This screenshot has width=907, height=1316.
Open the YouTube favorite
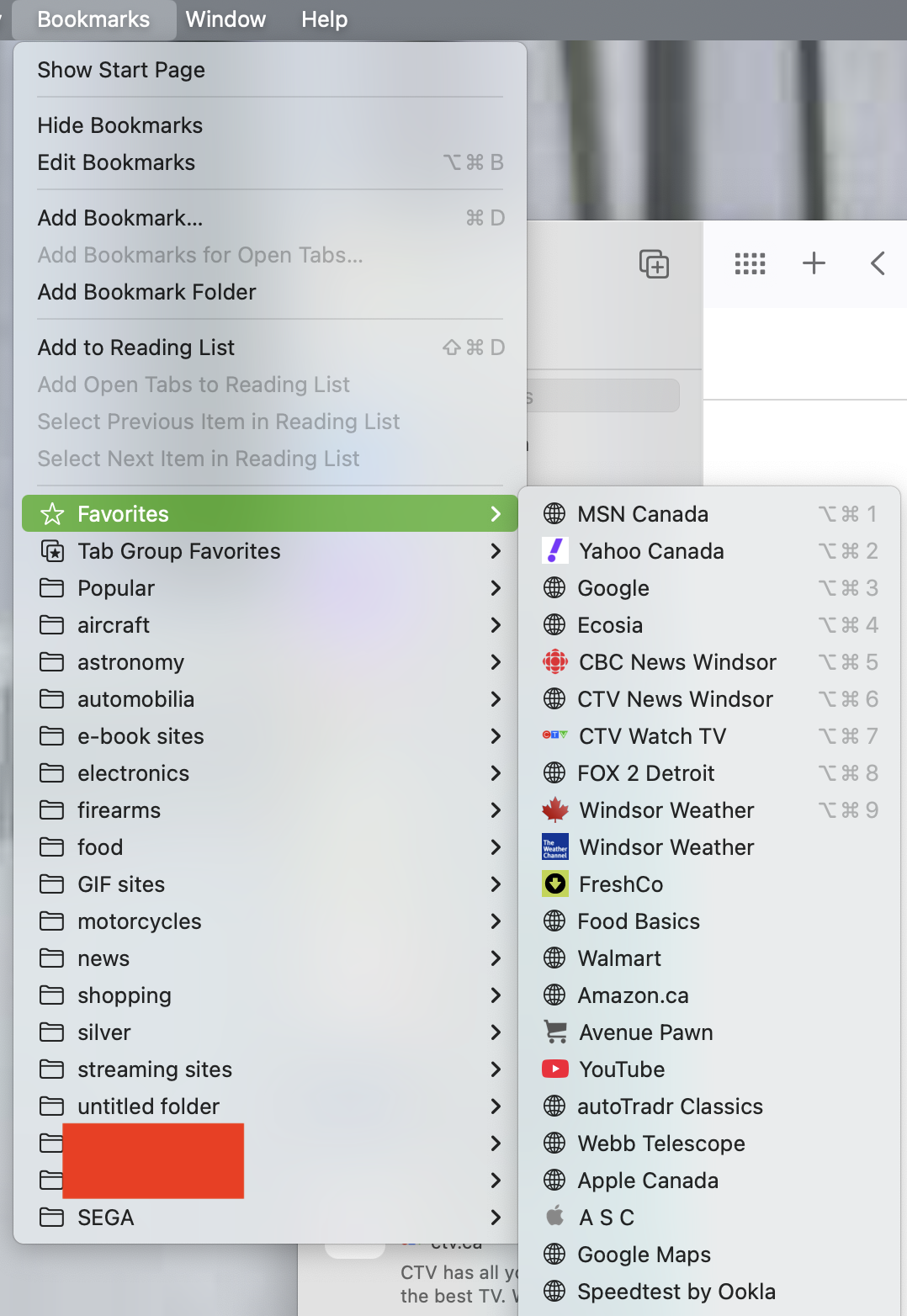coord(709,1069)
